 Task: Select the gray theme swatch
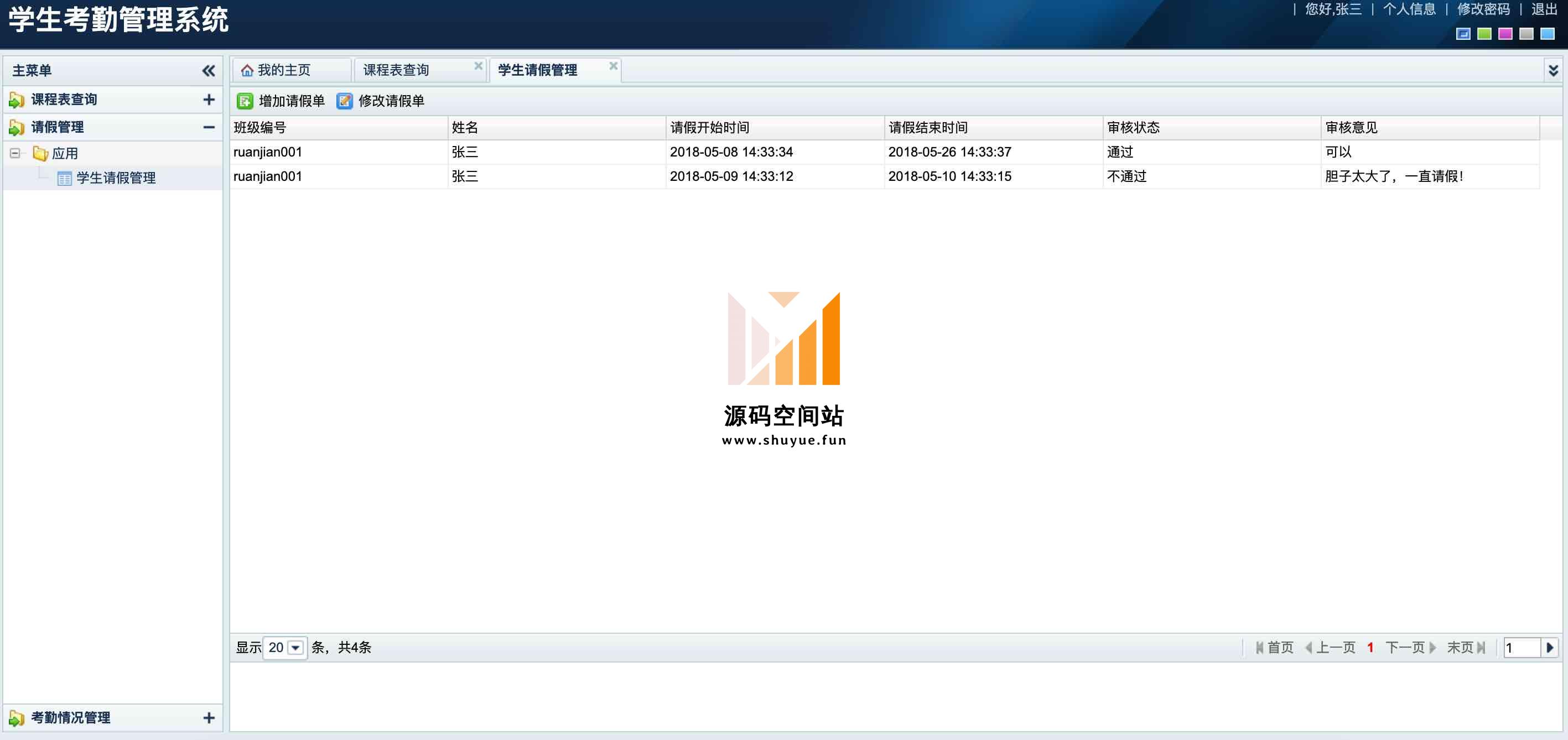pos(1526,34)
